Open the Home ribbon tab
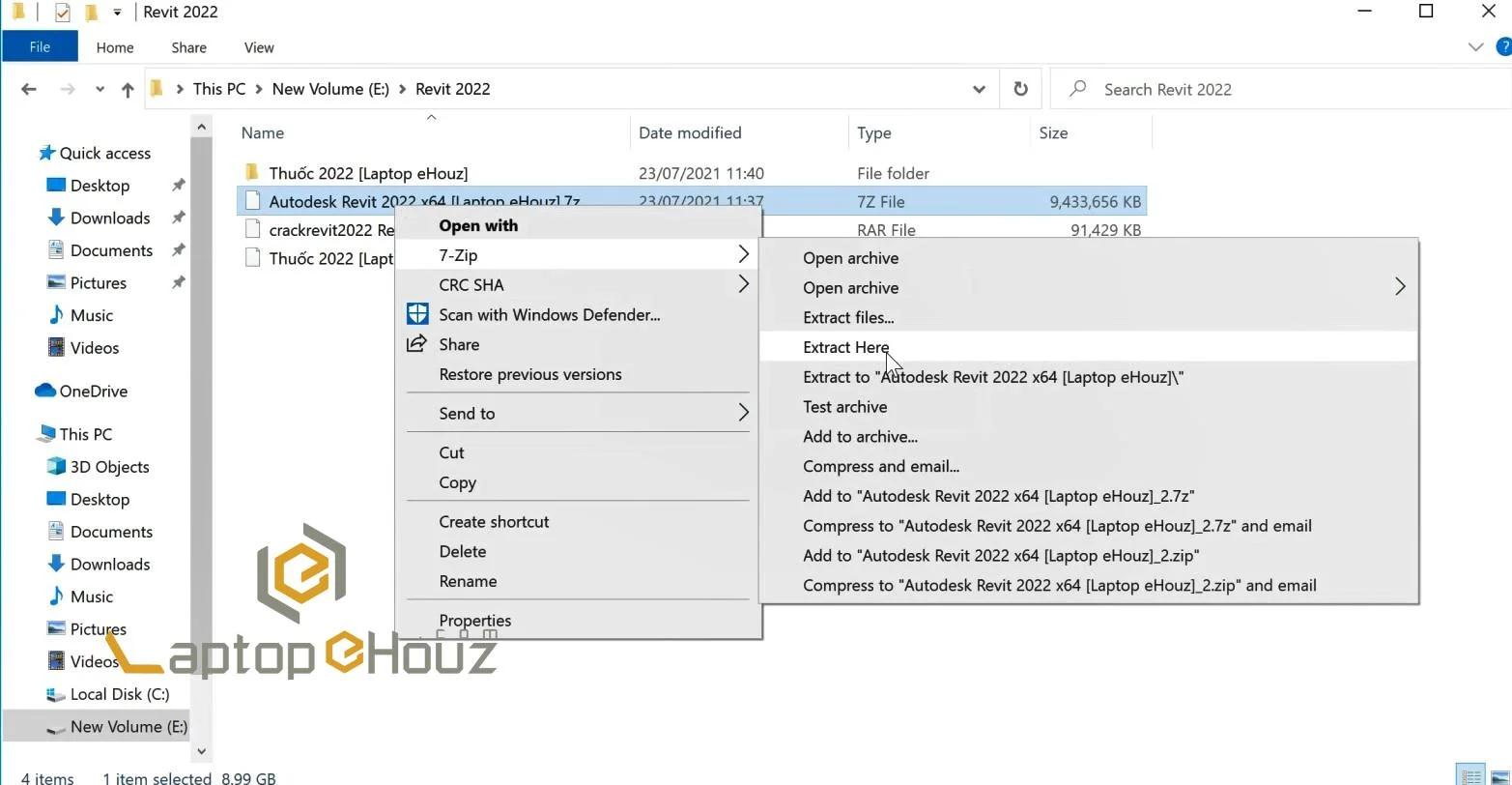 click(x=115, y=47)
